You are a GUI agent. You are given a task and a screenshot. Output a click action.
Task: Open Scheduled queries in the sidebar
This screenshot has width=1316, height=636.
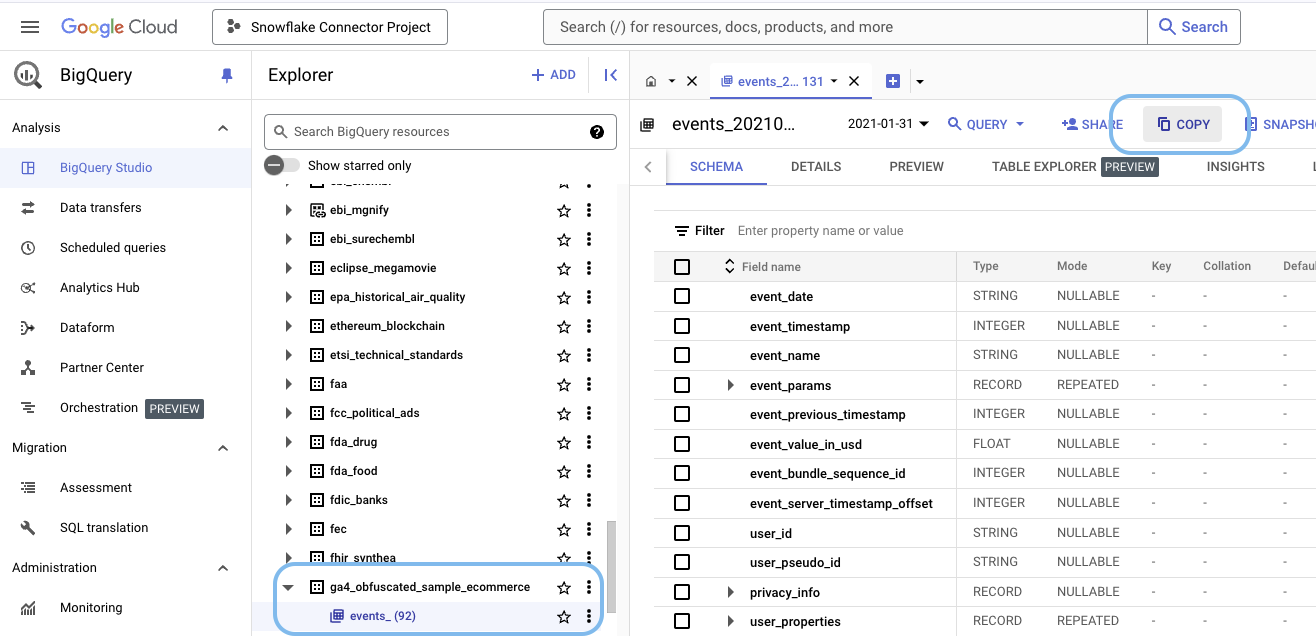pos(112,248)
